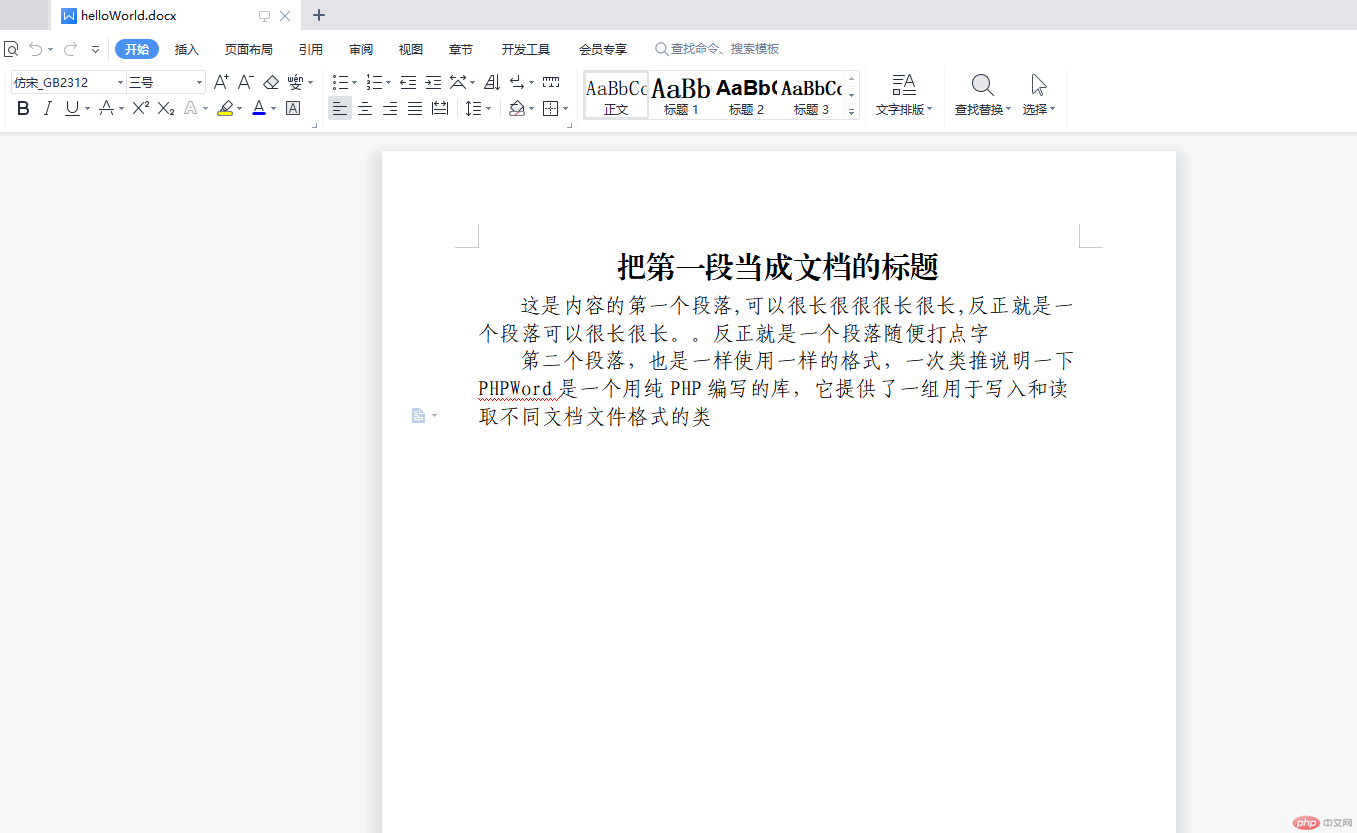This screenshot has width=1357, height=833.
Task: Expand the undo history arrow
Action: point(50,49)
